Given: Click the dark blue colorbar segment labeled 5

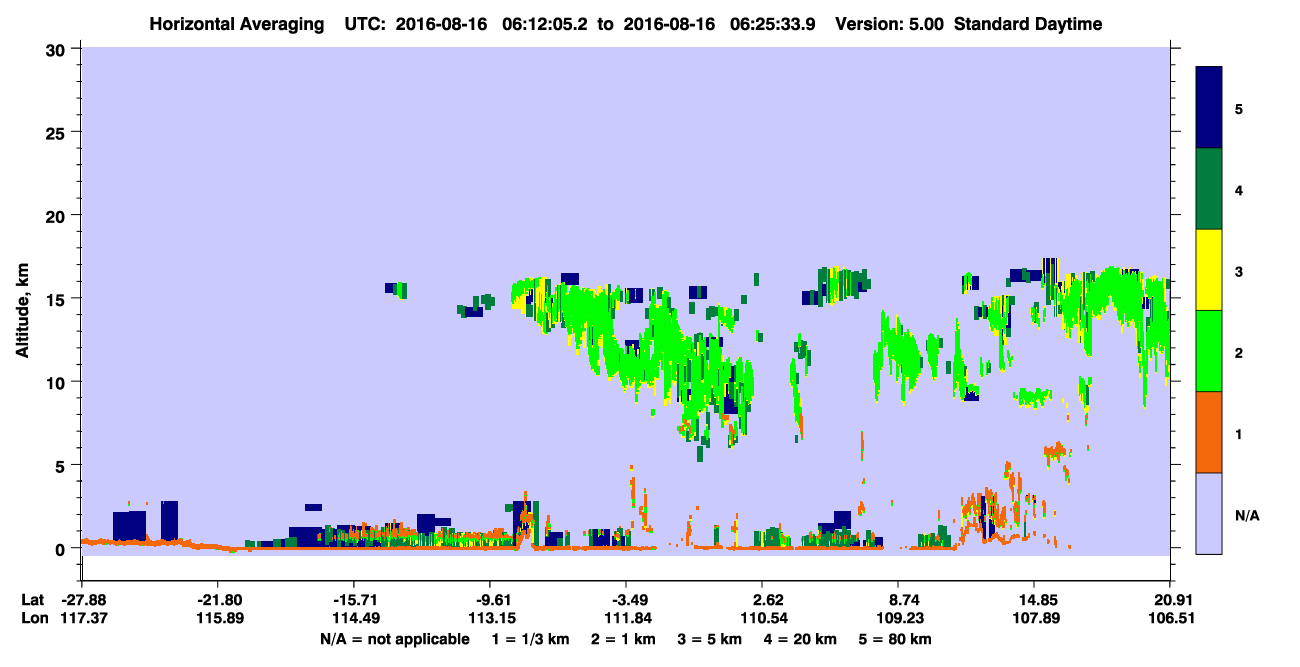Looking at the screenshot, I should coord(1209,108).
